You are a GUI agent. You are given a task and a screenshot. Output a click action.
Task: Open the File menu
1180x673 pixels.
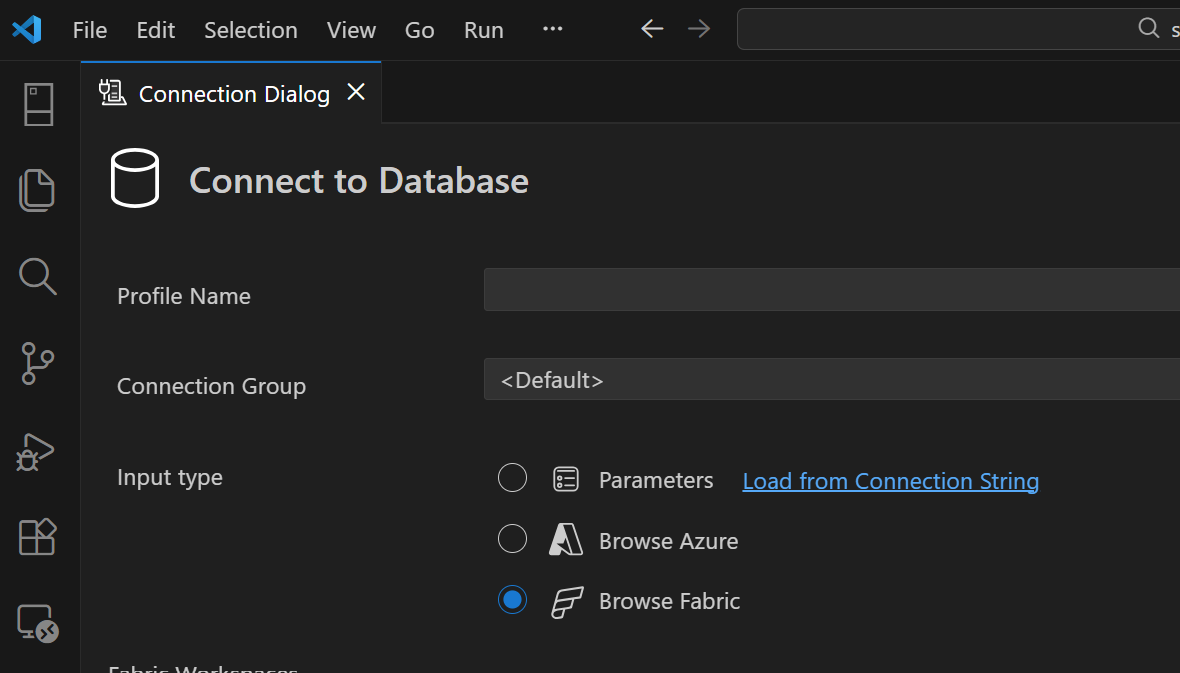(x=89, y=29)
